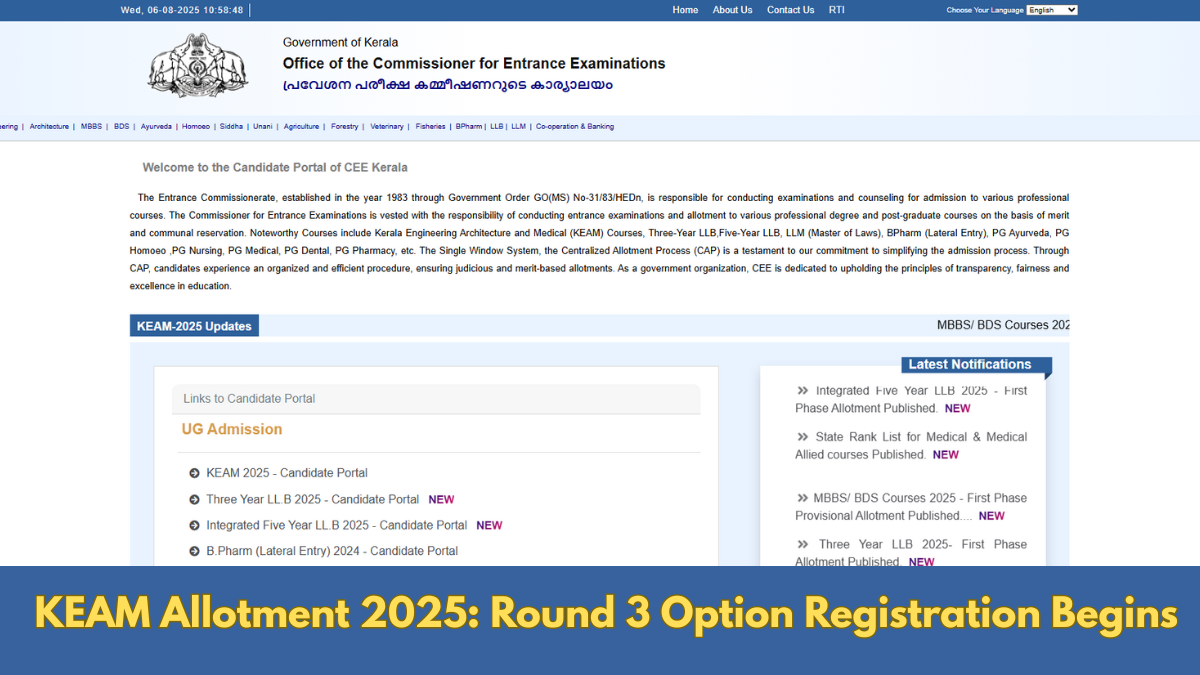
Task: Go to the Forestry course link
Action: tap(344, 127)
